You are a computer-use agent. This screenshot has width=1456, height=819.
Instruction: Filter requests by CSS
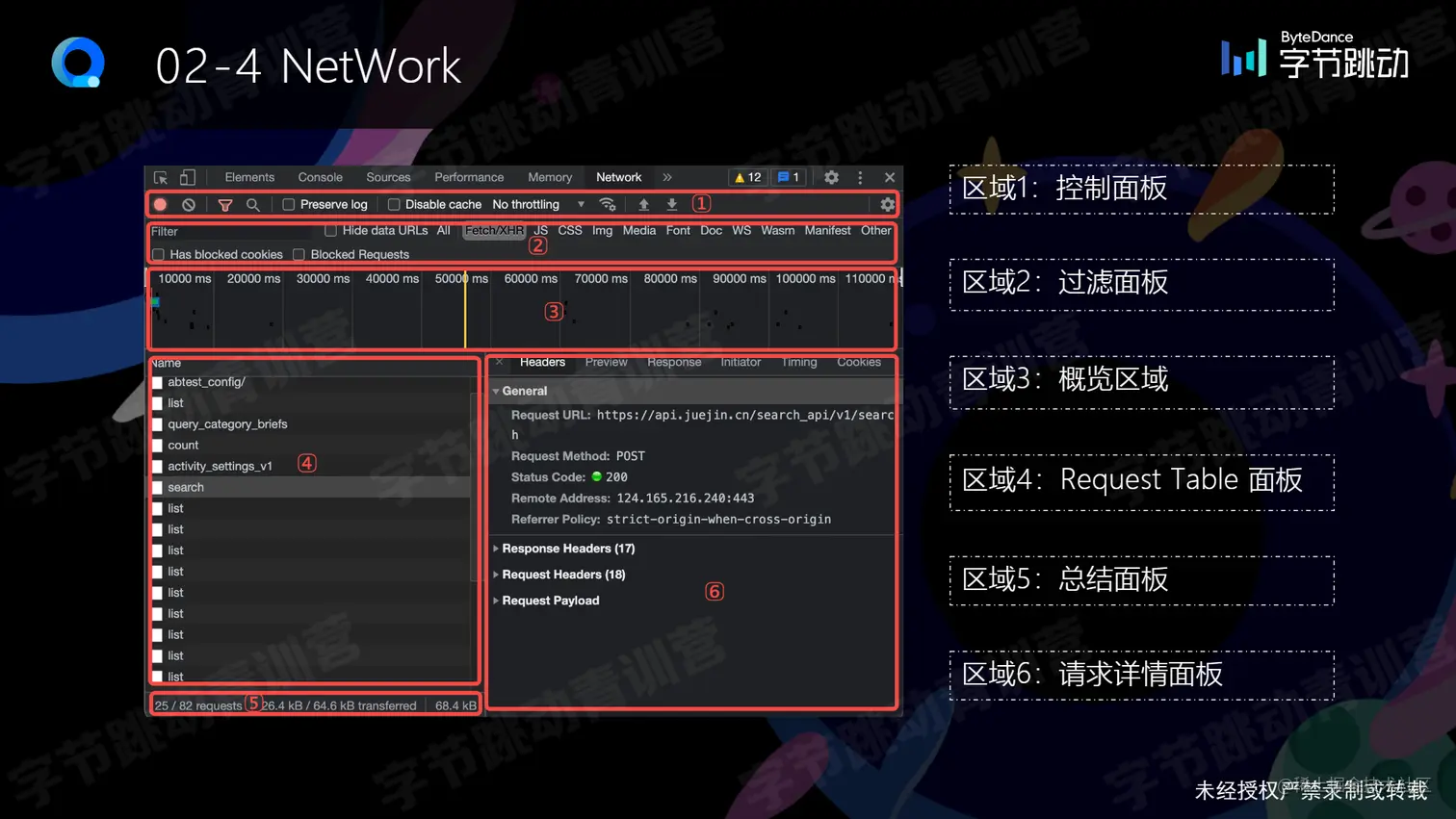570,230
